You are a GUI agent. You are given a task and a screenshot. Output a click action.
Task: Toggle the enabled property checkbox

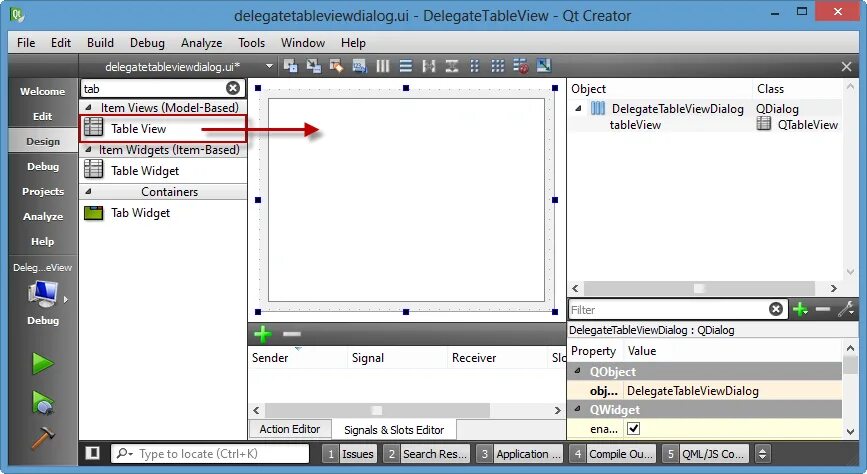[634, 428]
